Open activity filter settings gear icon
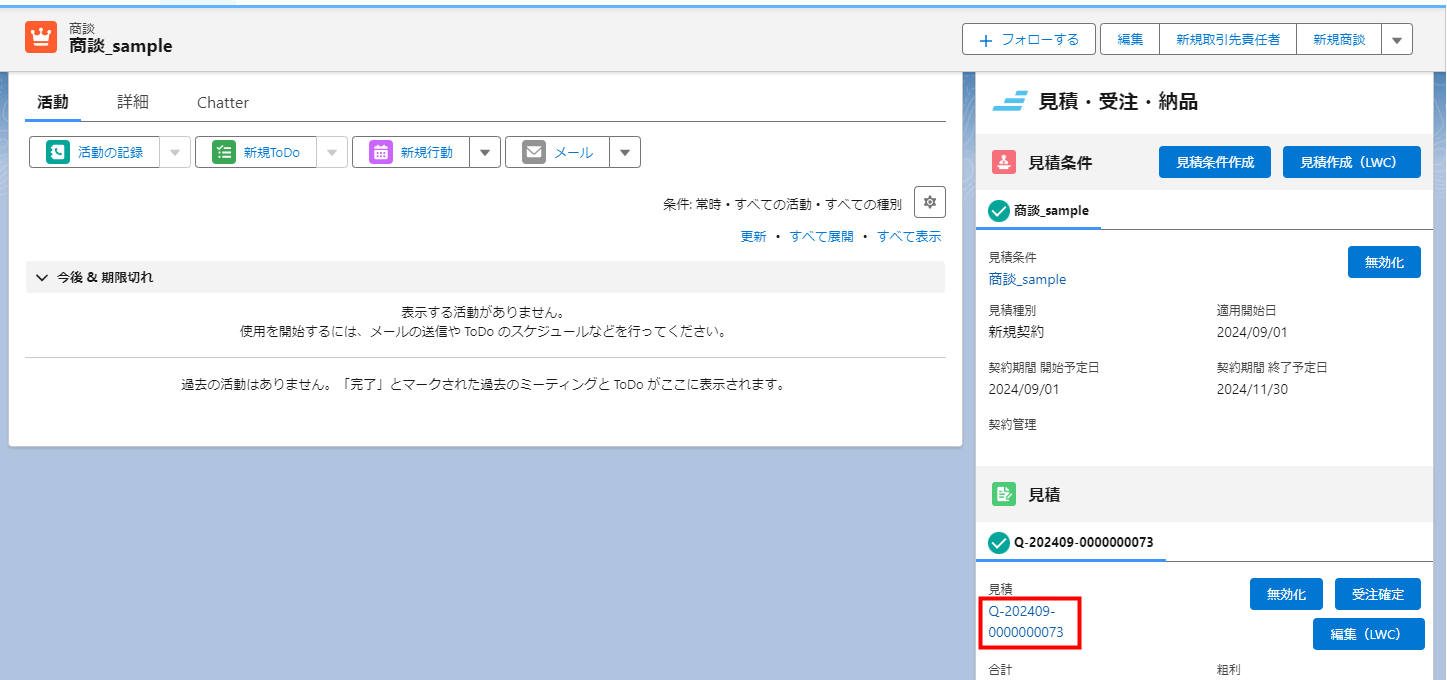Viewport: 1447px width, 680px height. [x=930, y=202]
